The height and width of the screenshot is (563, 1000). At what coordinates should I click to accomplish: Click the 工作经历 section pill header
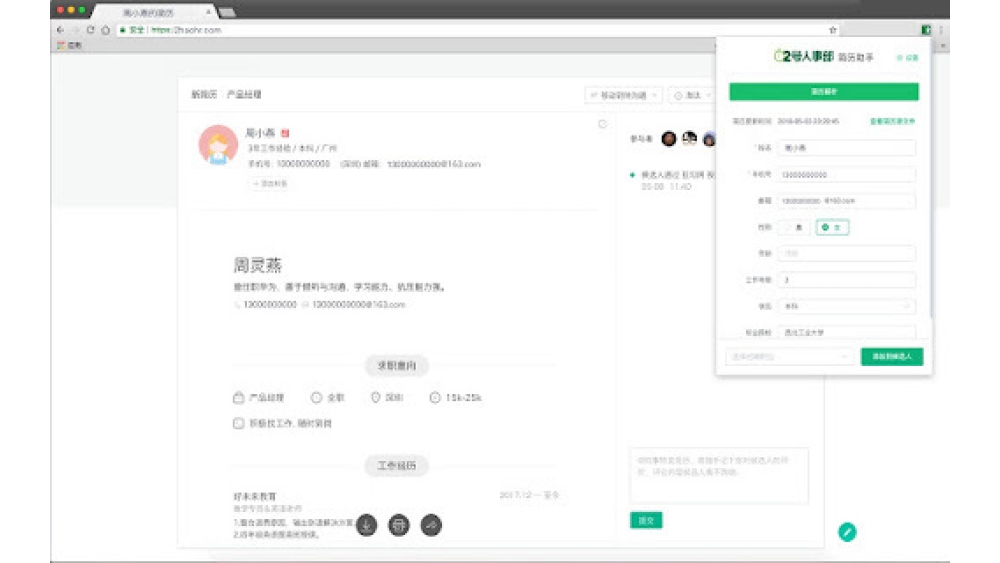coord(397,465)
